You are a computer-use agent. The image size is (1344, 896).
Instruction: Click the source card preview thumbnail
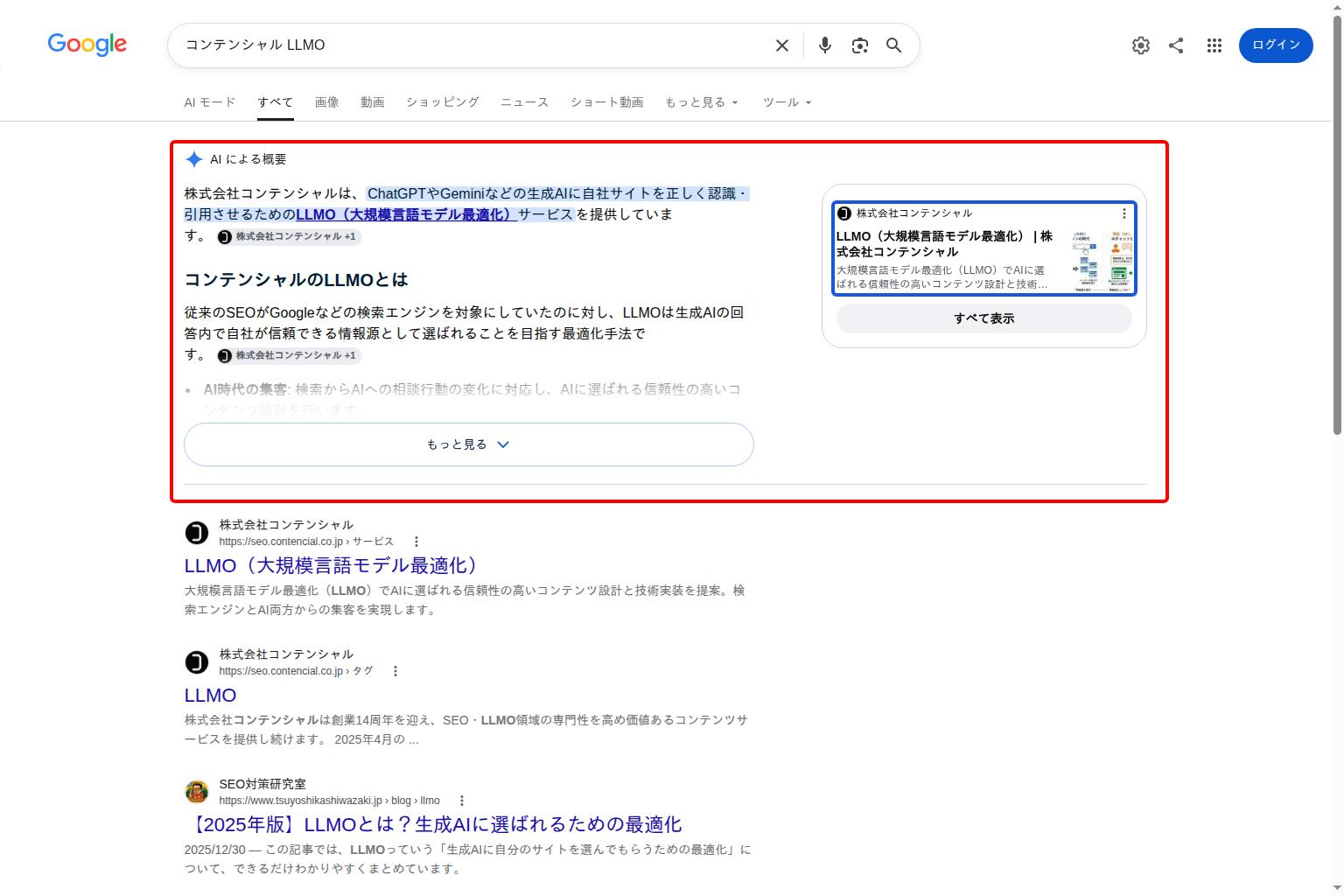[x=1102, y=261]
